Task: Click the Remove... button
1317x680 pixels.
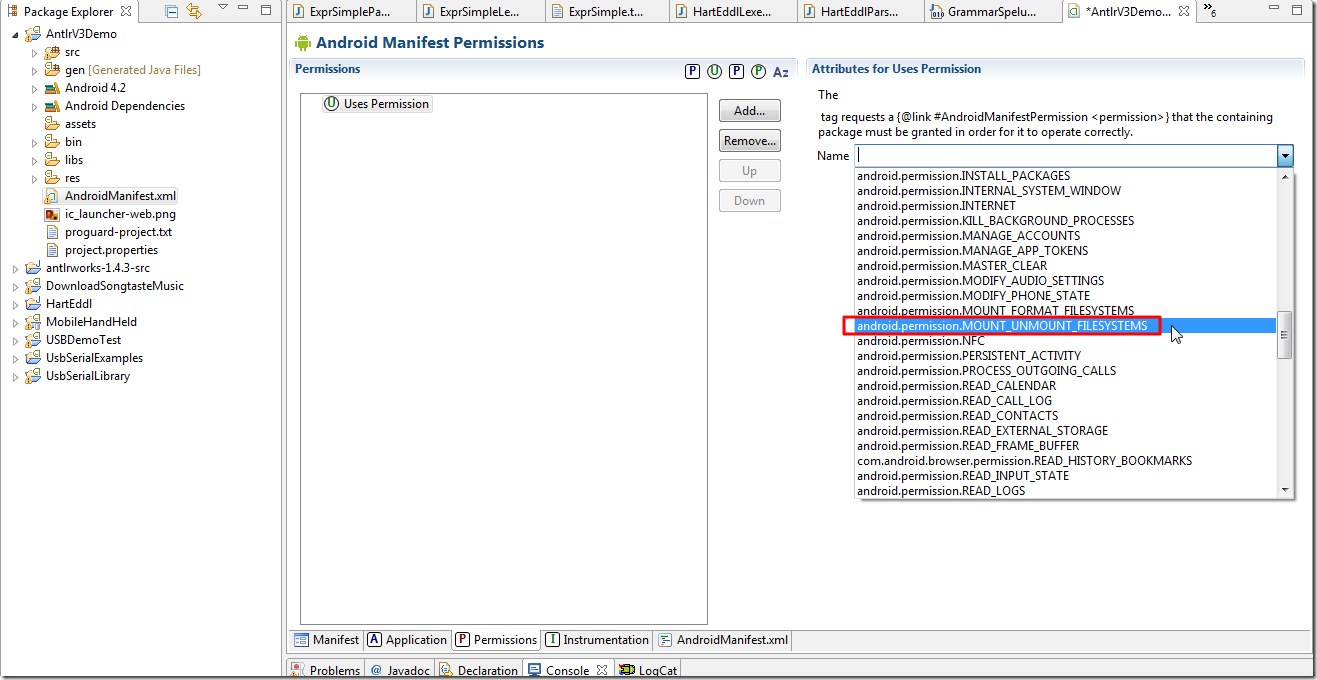Action: coord(750,141)
